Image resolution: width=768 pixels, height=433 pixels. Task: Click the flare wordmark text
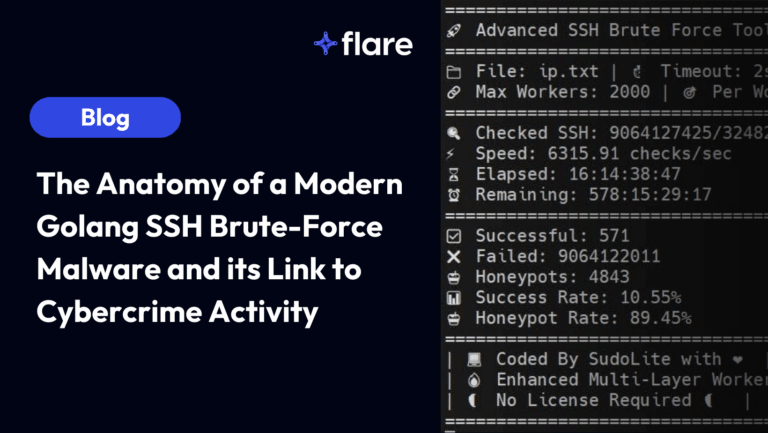coord(376,44)
